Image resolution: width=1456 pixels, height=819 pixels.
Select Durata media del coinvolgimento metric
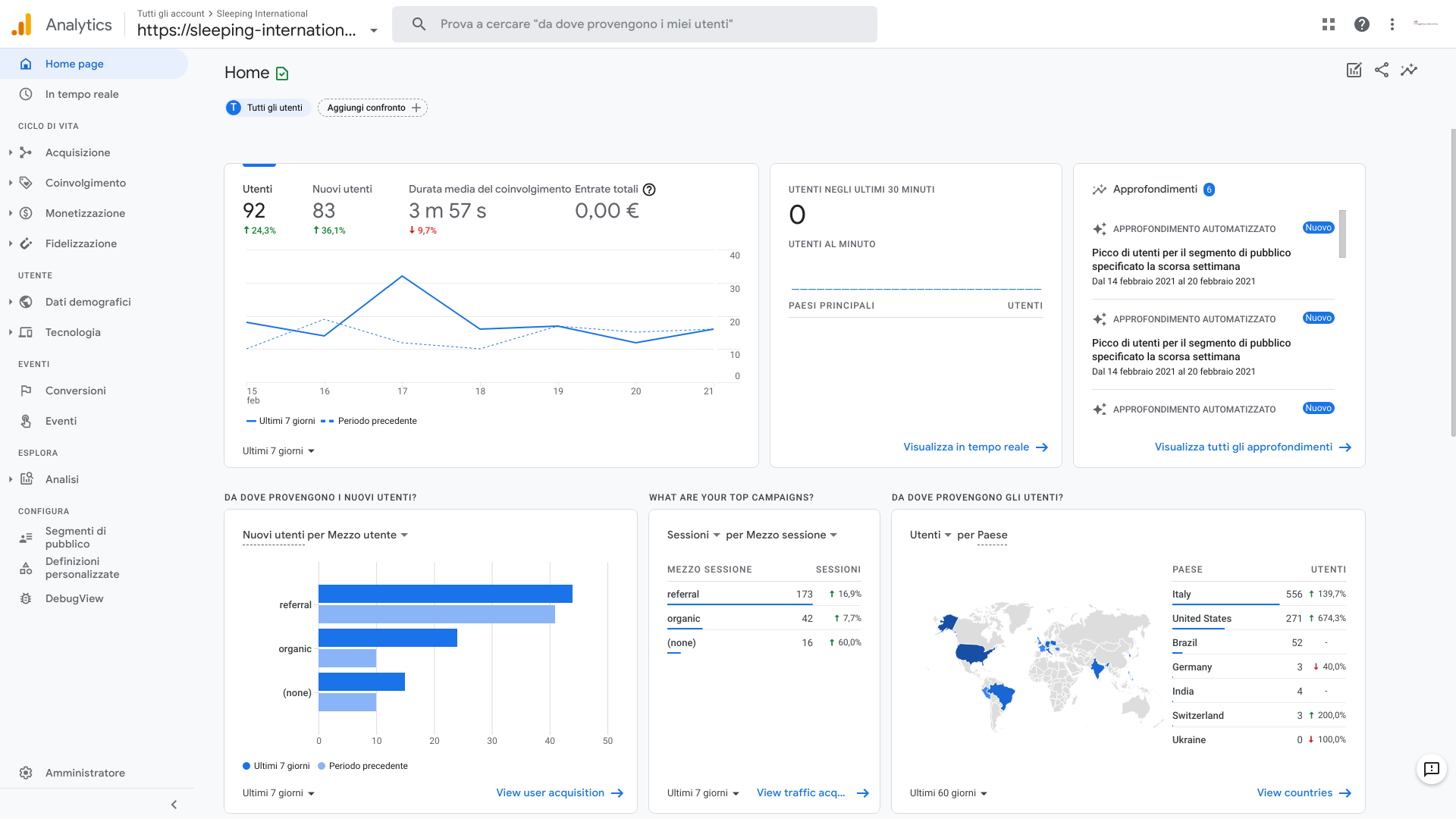click(489, 209)
